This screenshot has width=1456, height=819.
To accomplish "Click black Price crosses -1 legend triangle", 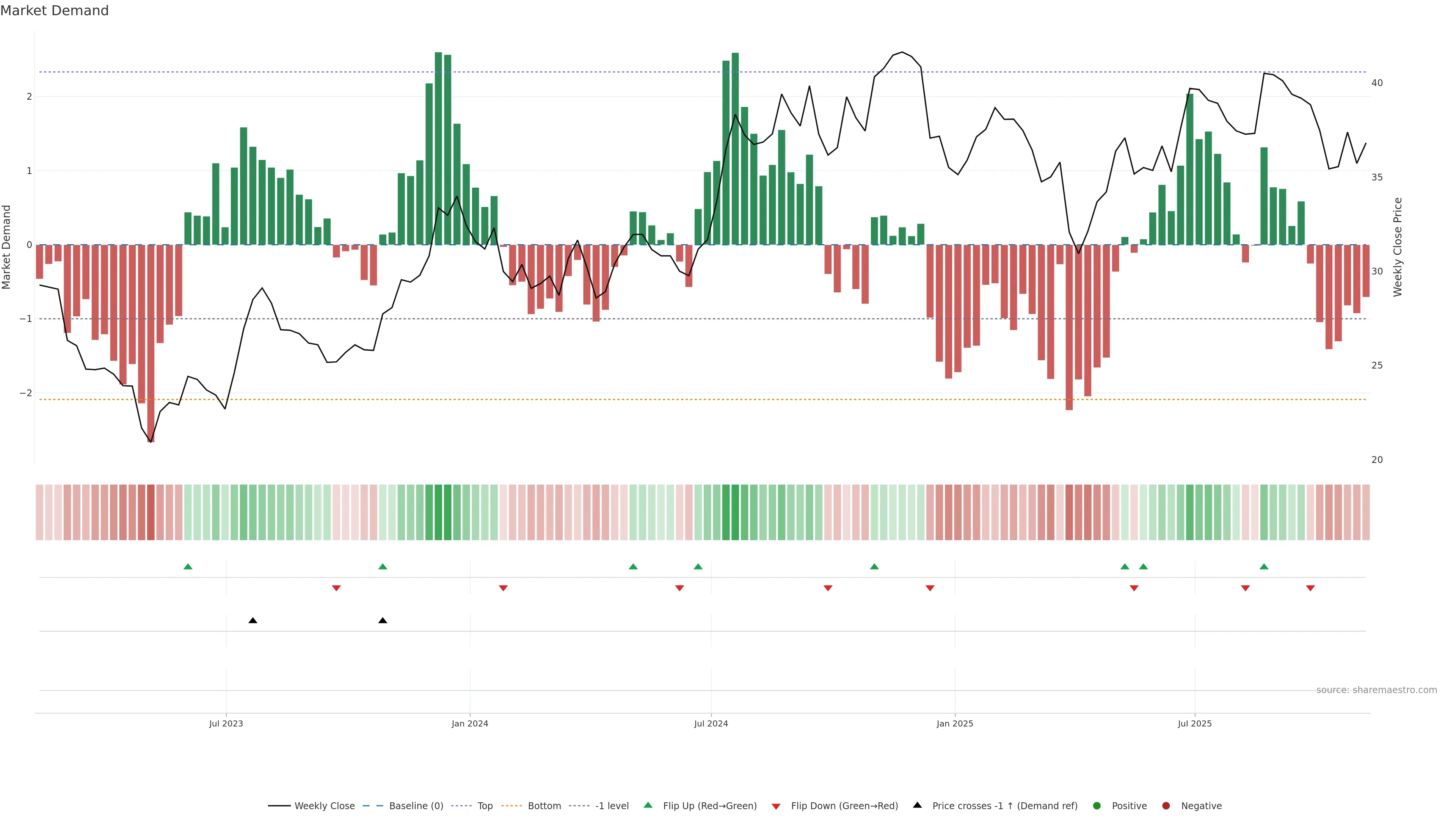I will pos(917,805).
